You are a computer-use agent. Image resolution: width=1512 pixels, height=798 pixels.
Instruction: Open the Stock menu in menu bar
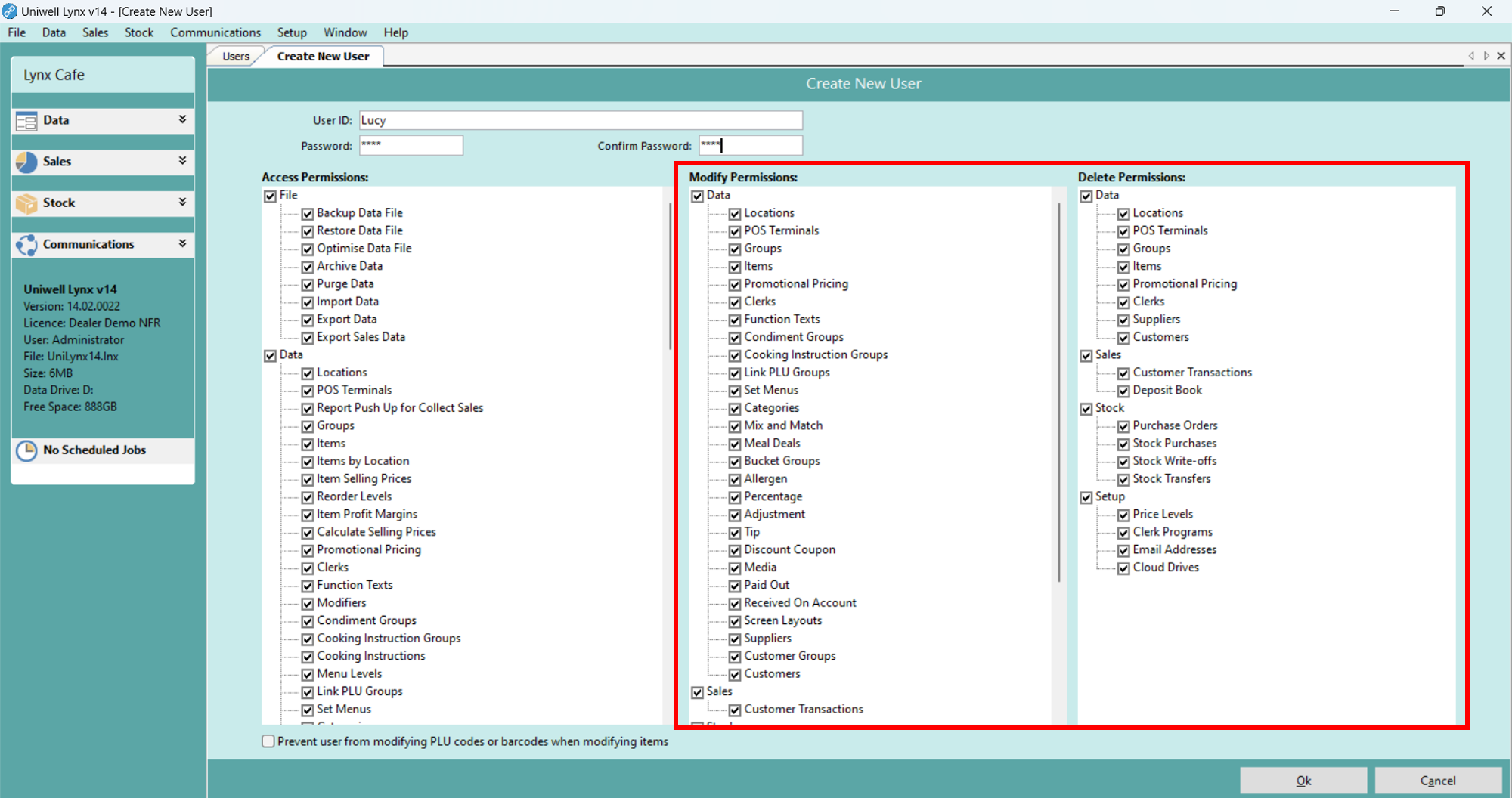(x=139, y=32)
